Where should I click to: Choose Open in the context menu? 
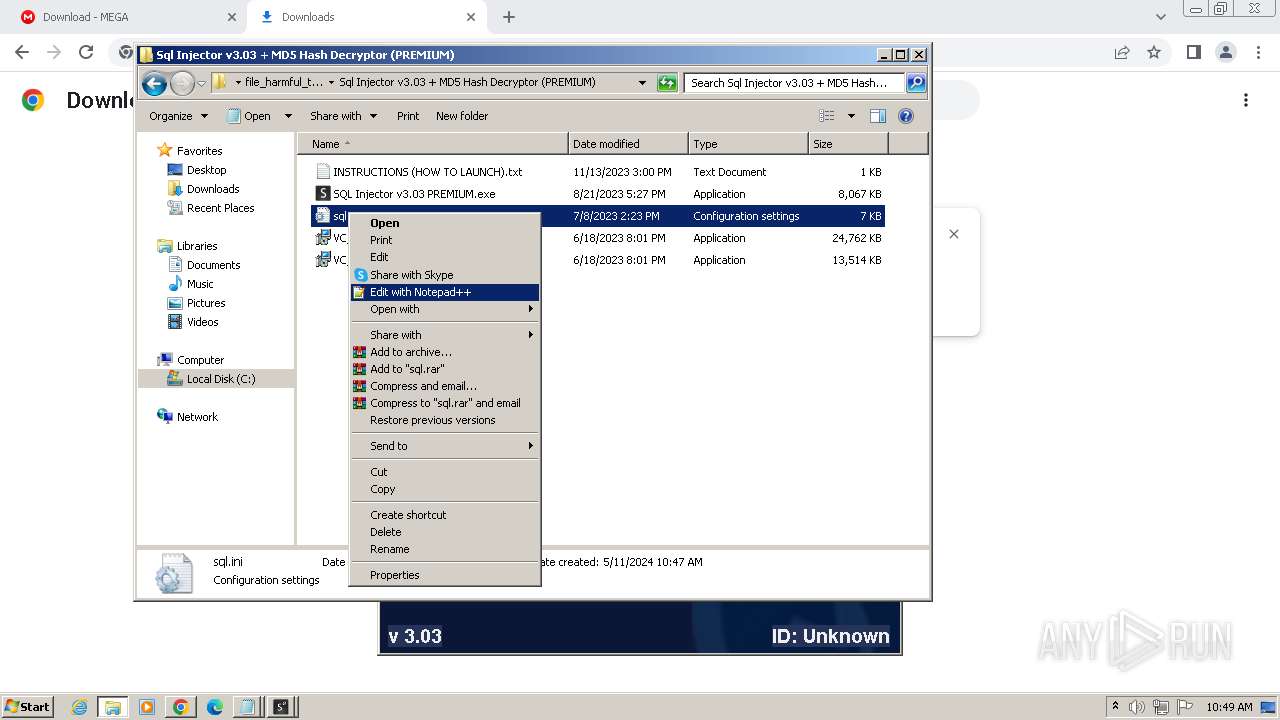pyautogui.click(x=445, y=223)
